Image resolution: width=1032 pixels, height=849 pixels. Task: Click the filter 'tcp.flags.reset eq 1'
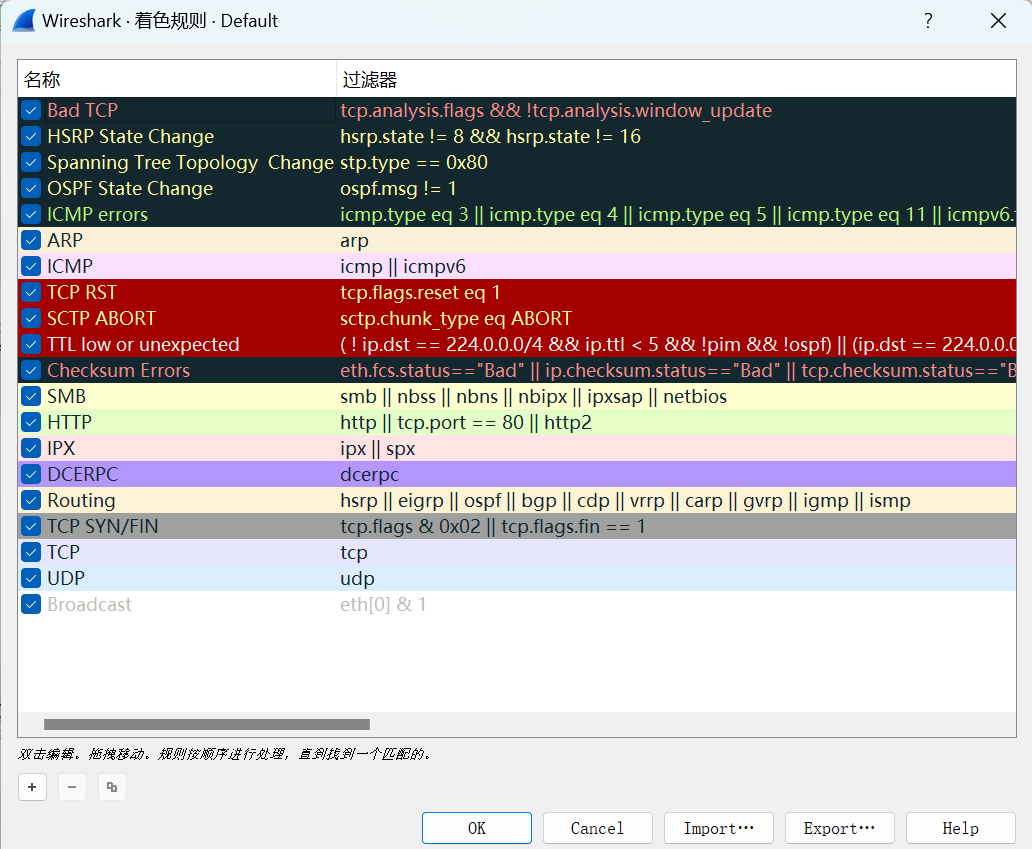[421, 292]
